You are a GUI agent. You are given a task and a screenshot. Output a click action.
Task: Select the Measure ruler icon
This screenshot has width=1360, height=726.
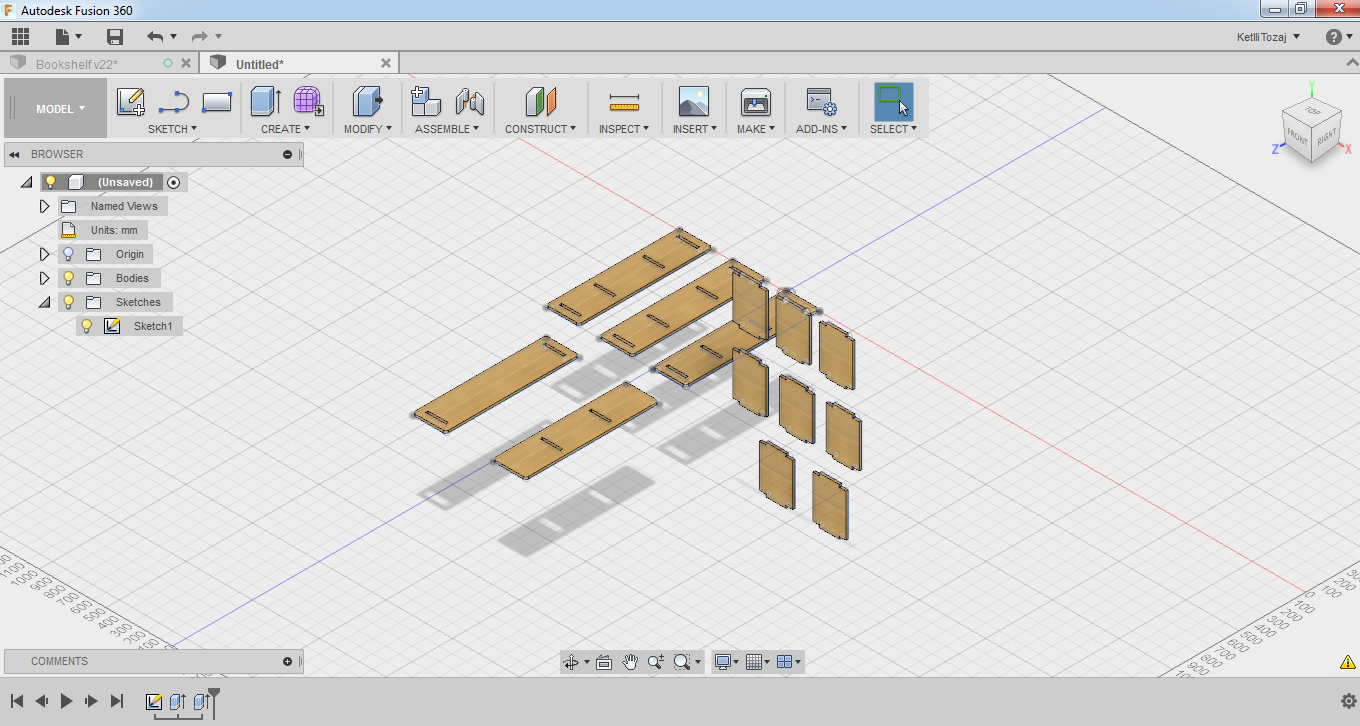pyautogui.click(x=624, y=101)
